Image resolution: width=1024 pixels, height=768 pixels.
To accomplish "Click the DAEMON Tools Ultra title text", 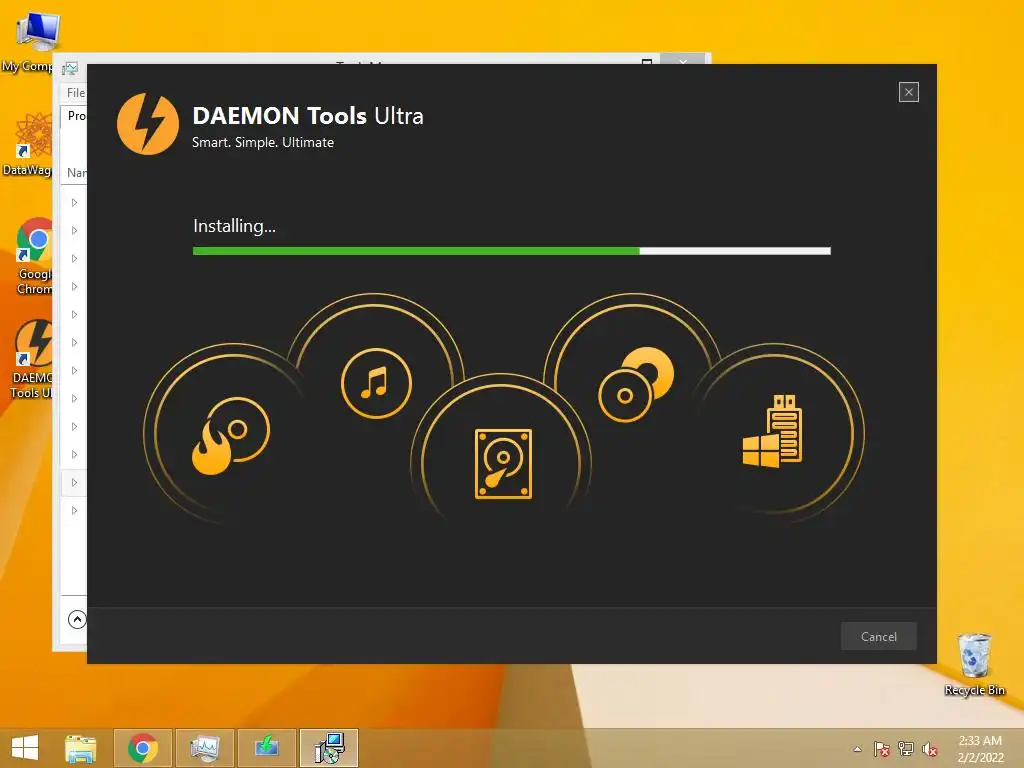I will (308, 116).
